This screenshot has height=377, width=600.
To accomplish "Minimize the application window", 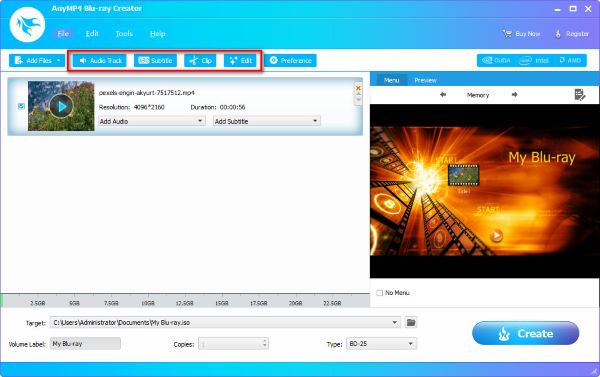I will 558,9.
